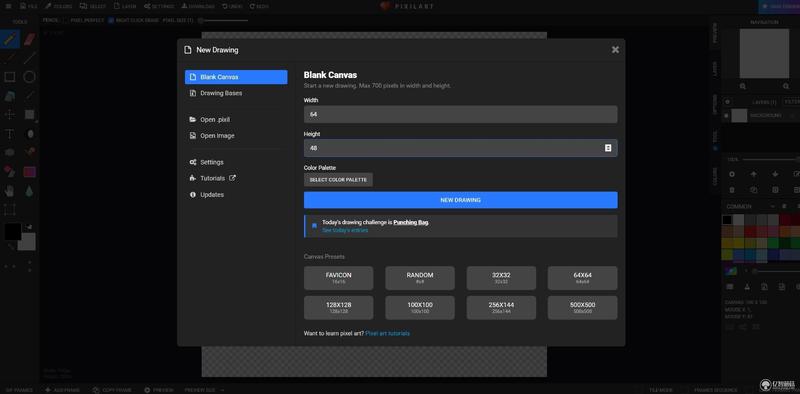Screen dimensions: 800x394
Task: Toggle the Background layer visibility
Action: [x=727, y=115]
